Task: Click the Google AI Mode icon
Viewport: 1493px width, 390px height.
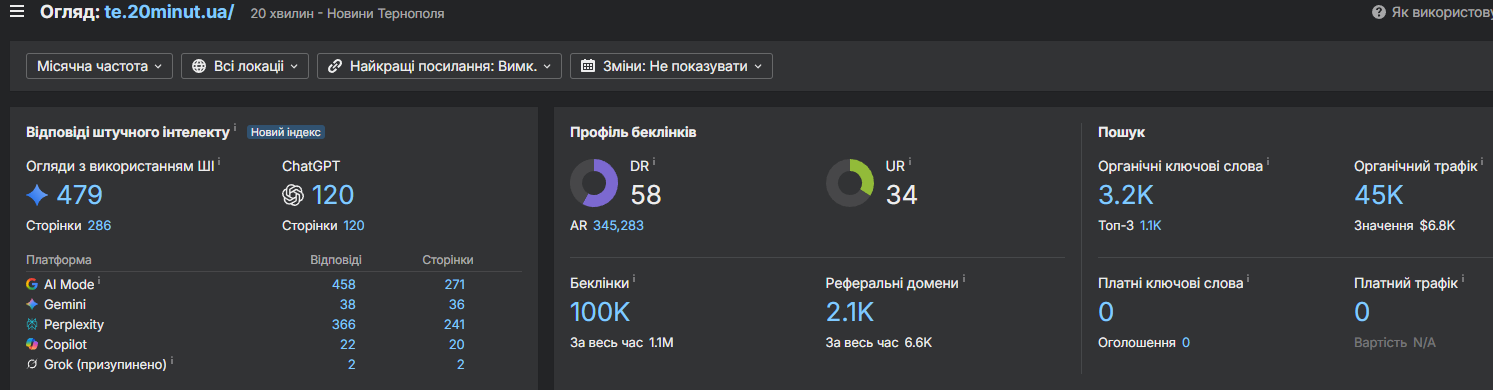Action: pos(32,284)
